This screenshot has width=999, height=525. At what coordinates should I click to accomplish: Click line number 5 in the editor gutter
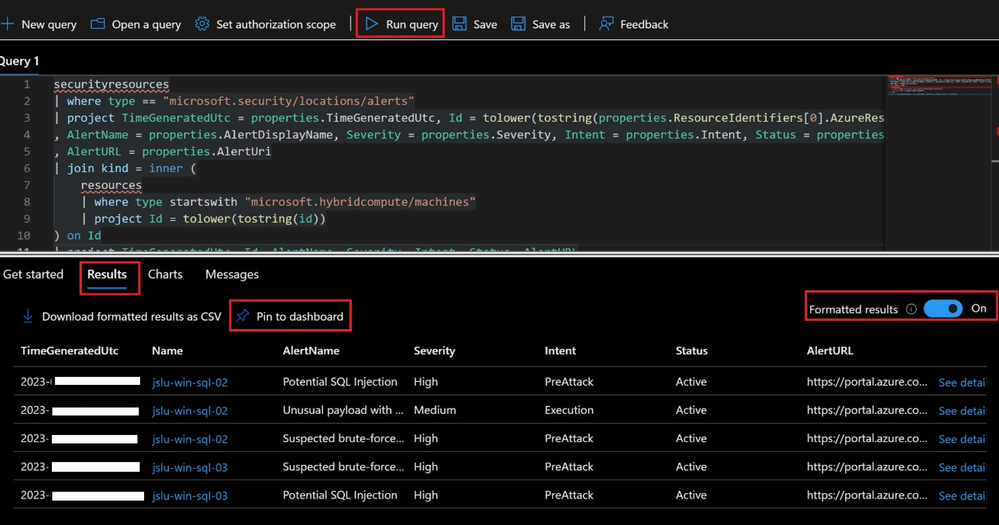pos(27,152)
